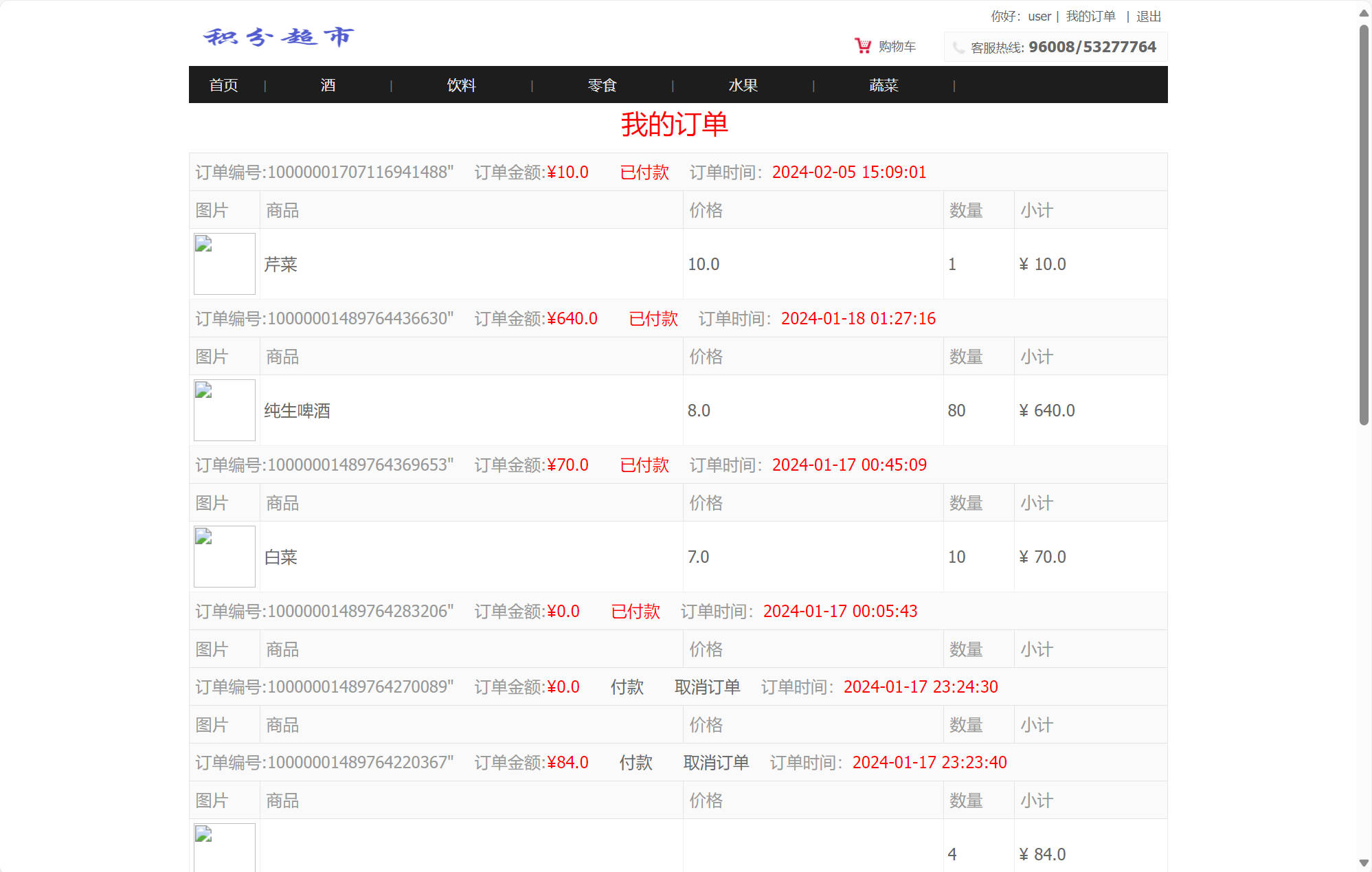Open the 购物车 link
Viewport: 1372px width, 872px height.
tap(897, 47)
